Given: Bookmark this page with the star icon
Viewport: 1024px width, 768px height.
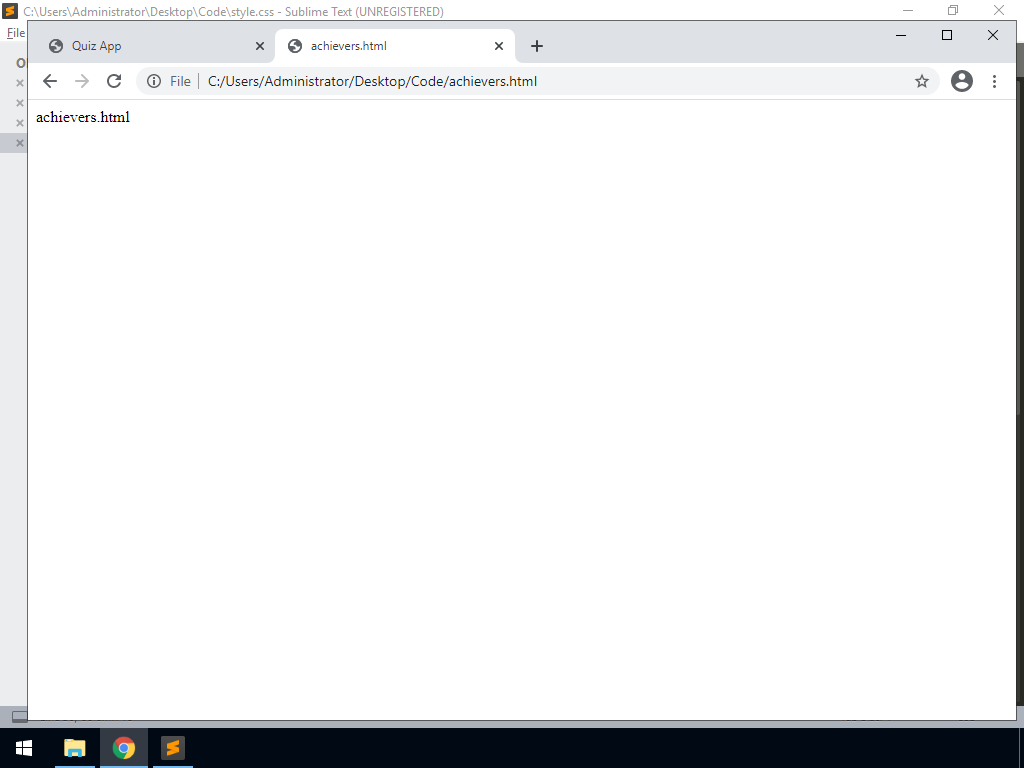Looking at the screenshot, I should 921,81.
